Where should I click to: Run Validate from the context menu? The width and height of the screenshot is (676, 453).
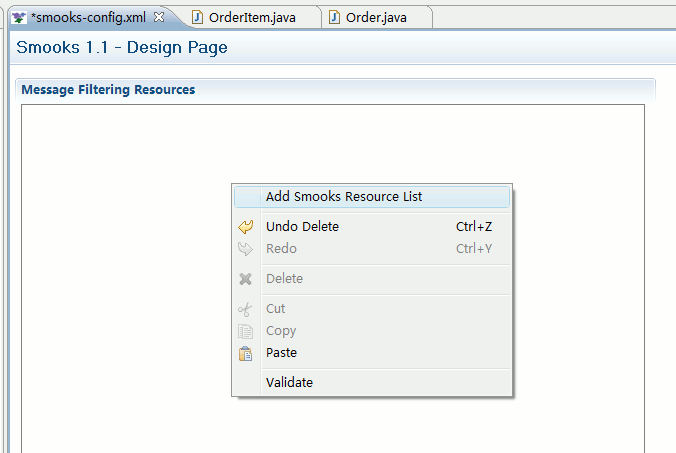pos(372,382)
